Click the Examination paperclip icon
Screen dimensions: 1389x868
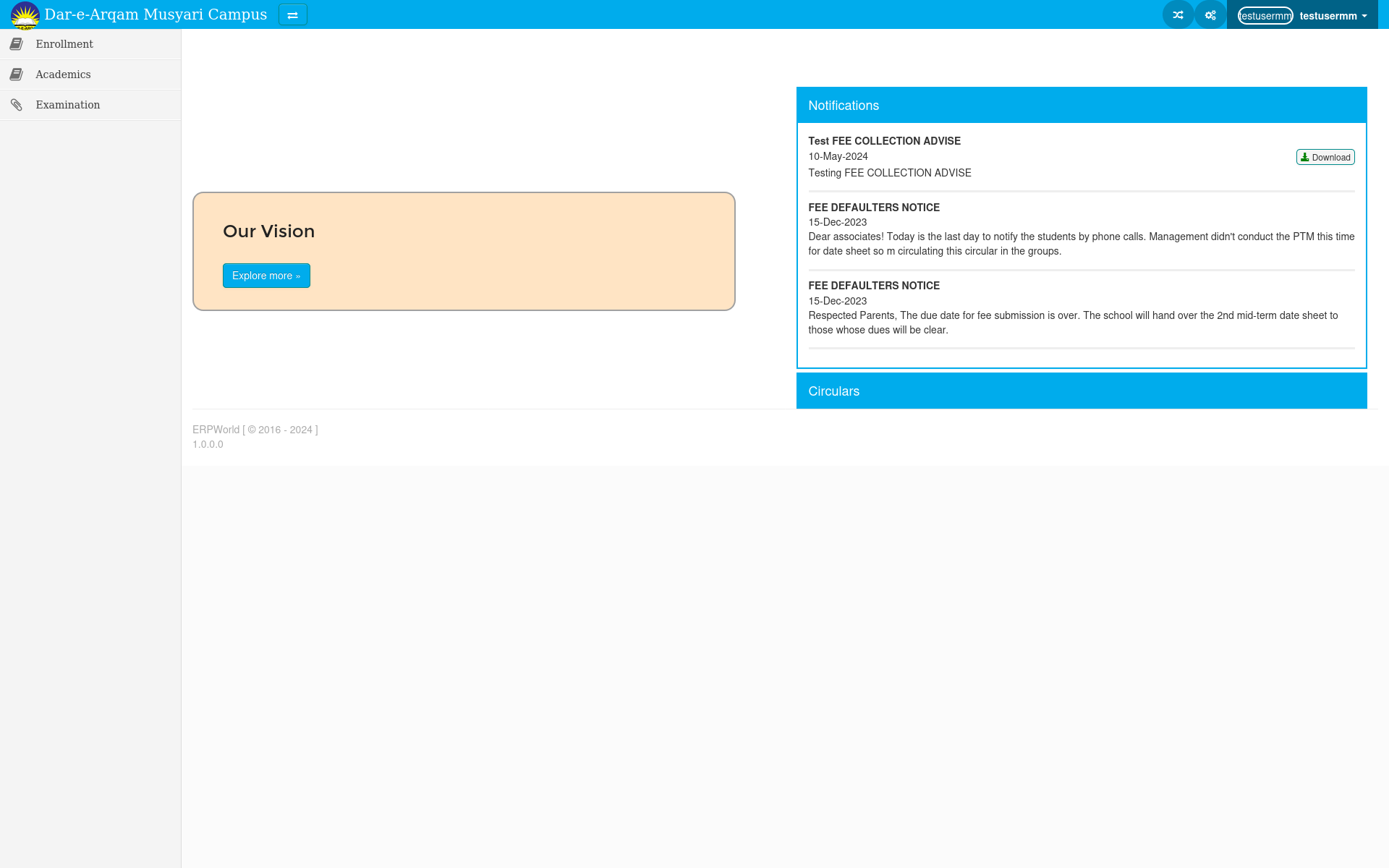pyautogui.click(x=17, y=104)
